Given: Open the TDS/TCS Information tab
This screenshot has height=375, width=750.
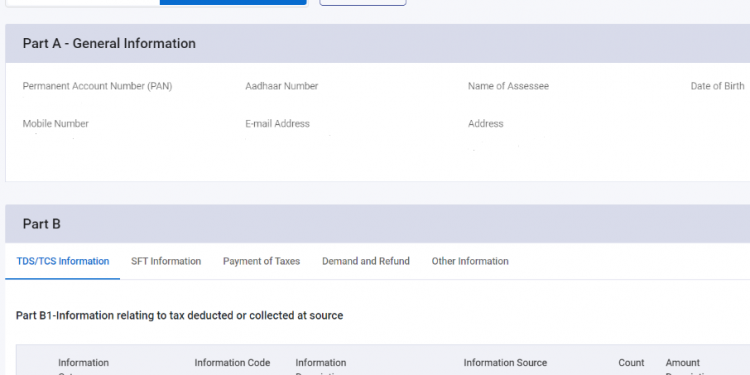Looking at the screenshot, I should 63,261.
